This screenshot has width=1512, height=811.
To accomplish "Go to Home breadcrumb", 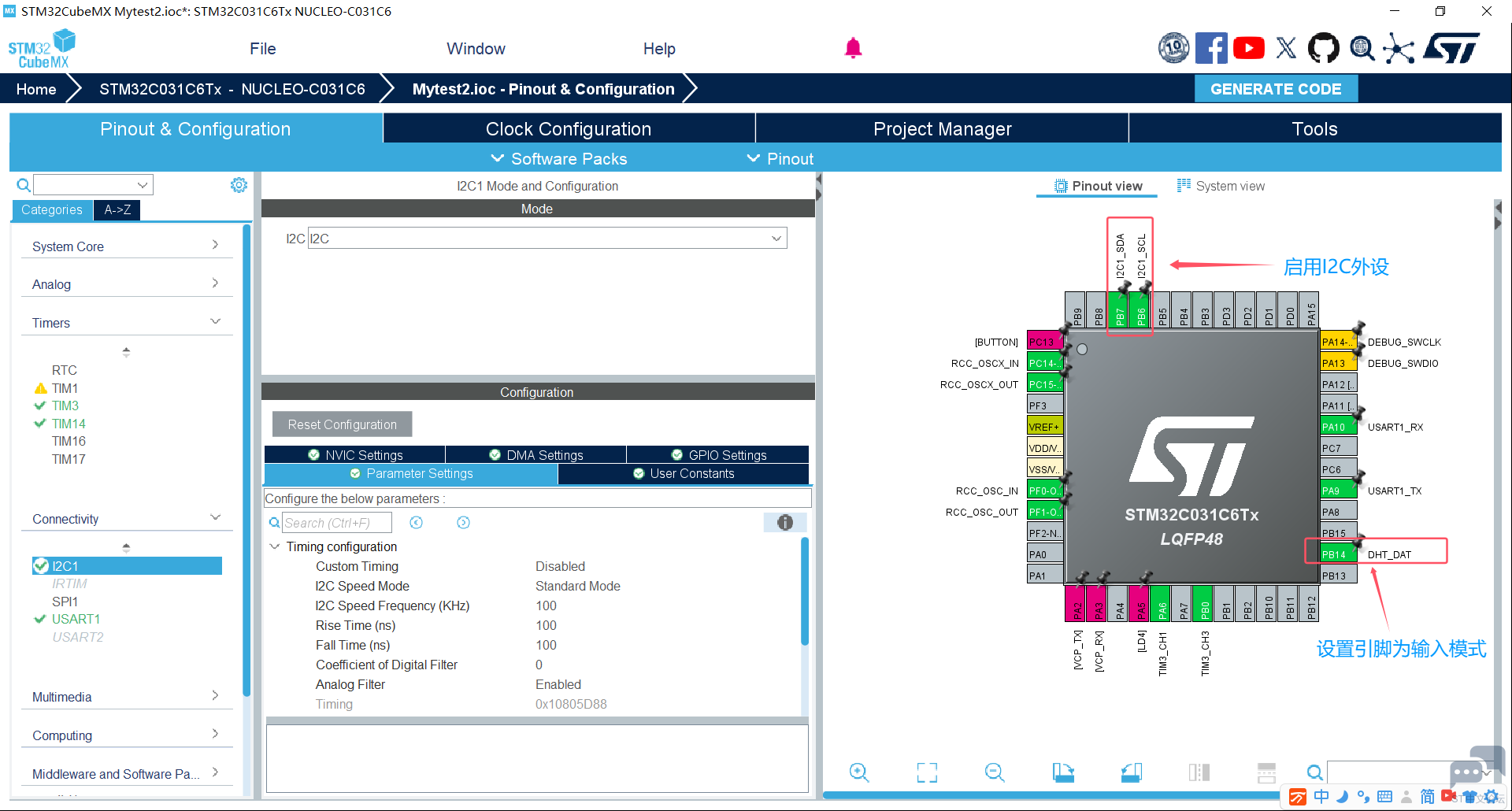I will 36,89.
